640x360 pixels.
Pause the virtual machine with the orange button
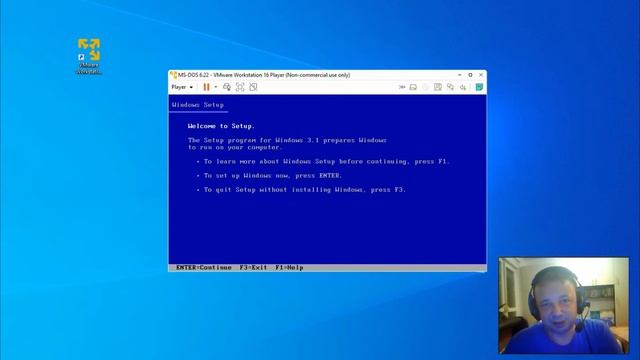click(207, 87)
